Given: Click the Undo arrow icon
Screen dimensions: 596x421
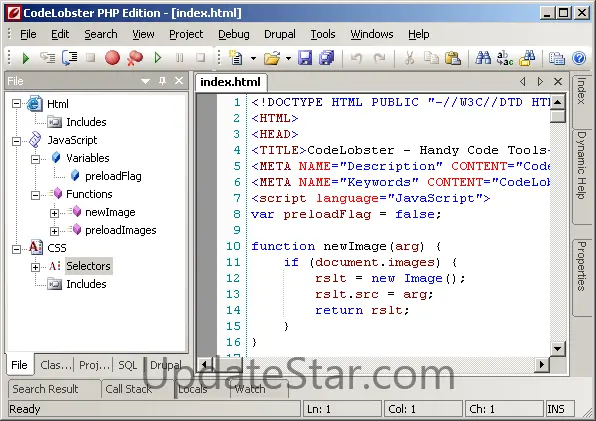Looking at the screenshot, I should [357, 58].
